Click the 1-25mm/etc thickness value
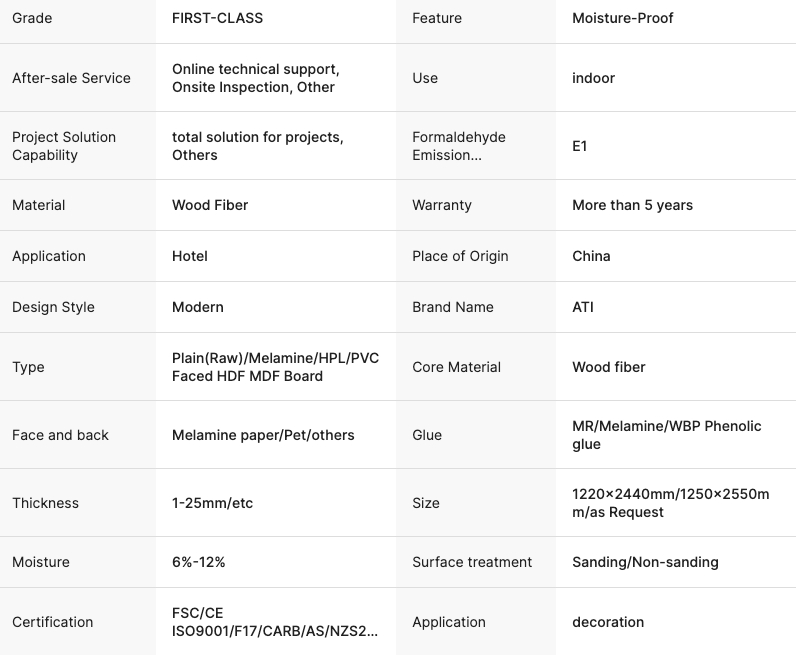Image resolution: width=796 pixels, height=655 pixels. click(x=212, y=503)
